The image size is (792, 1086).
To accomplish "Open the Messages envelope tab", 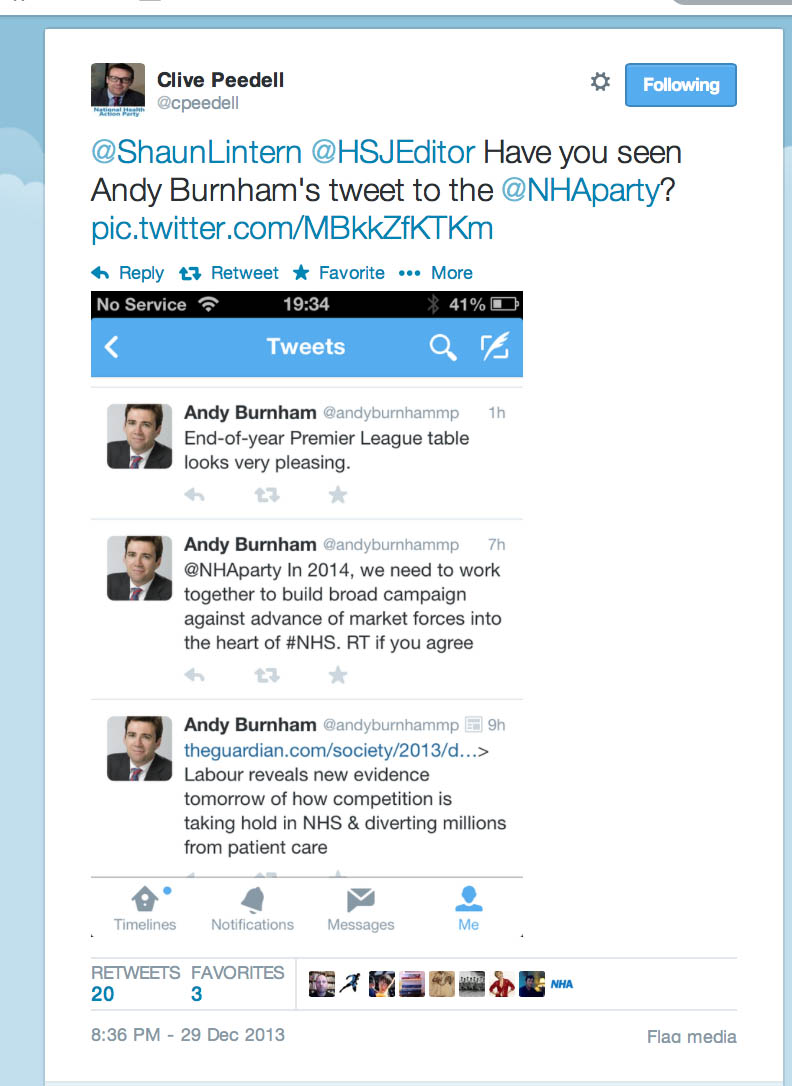I will click(361, 909).
